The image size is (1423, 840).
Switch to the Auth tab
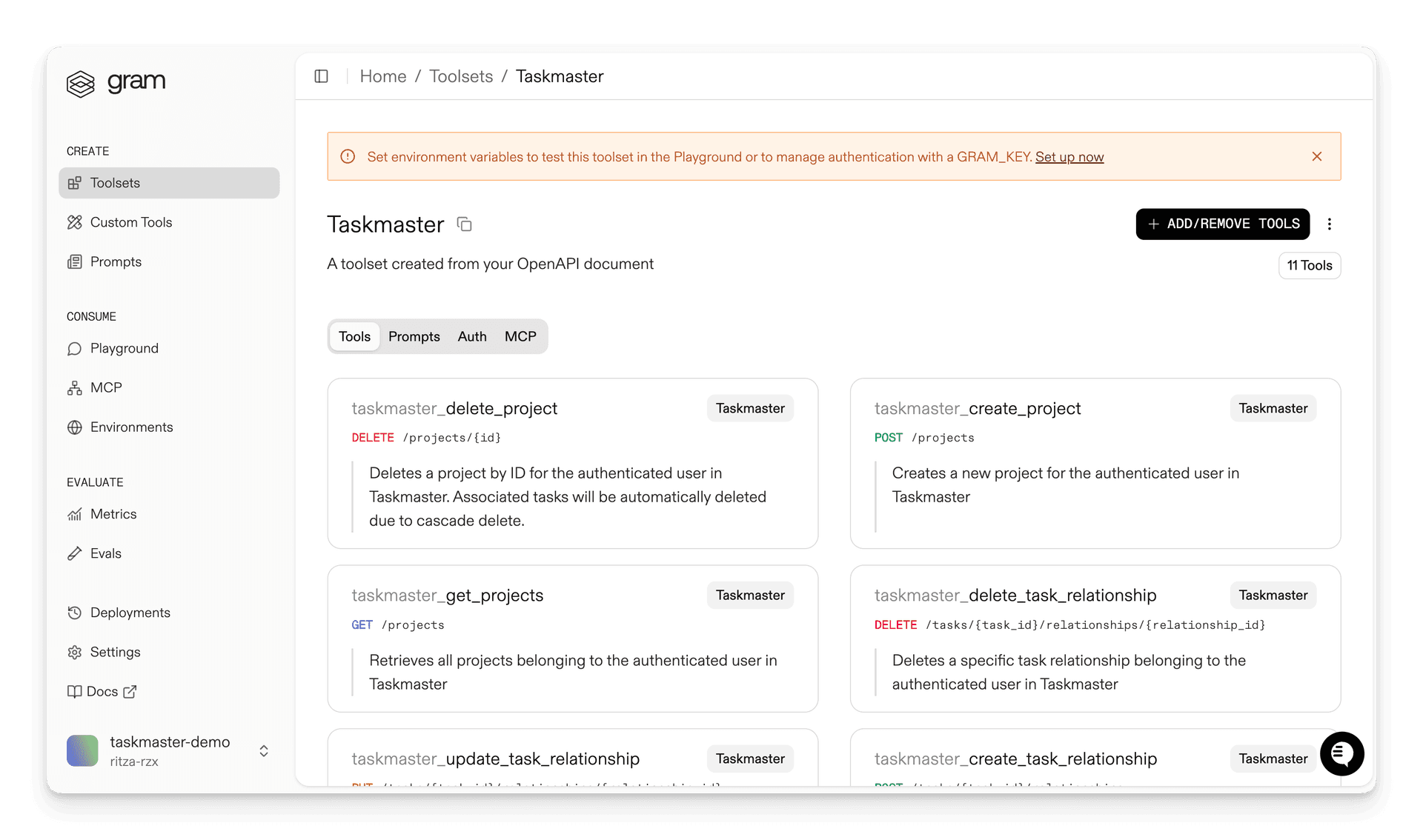click(x=471, y=336)
